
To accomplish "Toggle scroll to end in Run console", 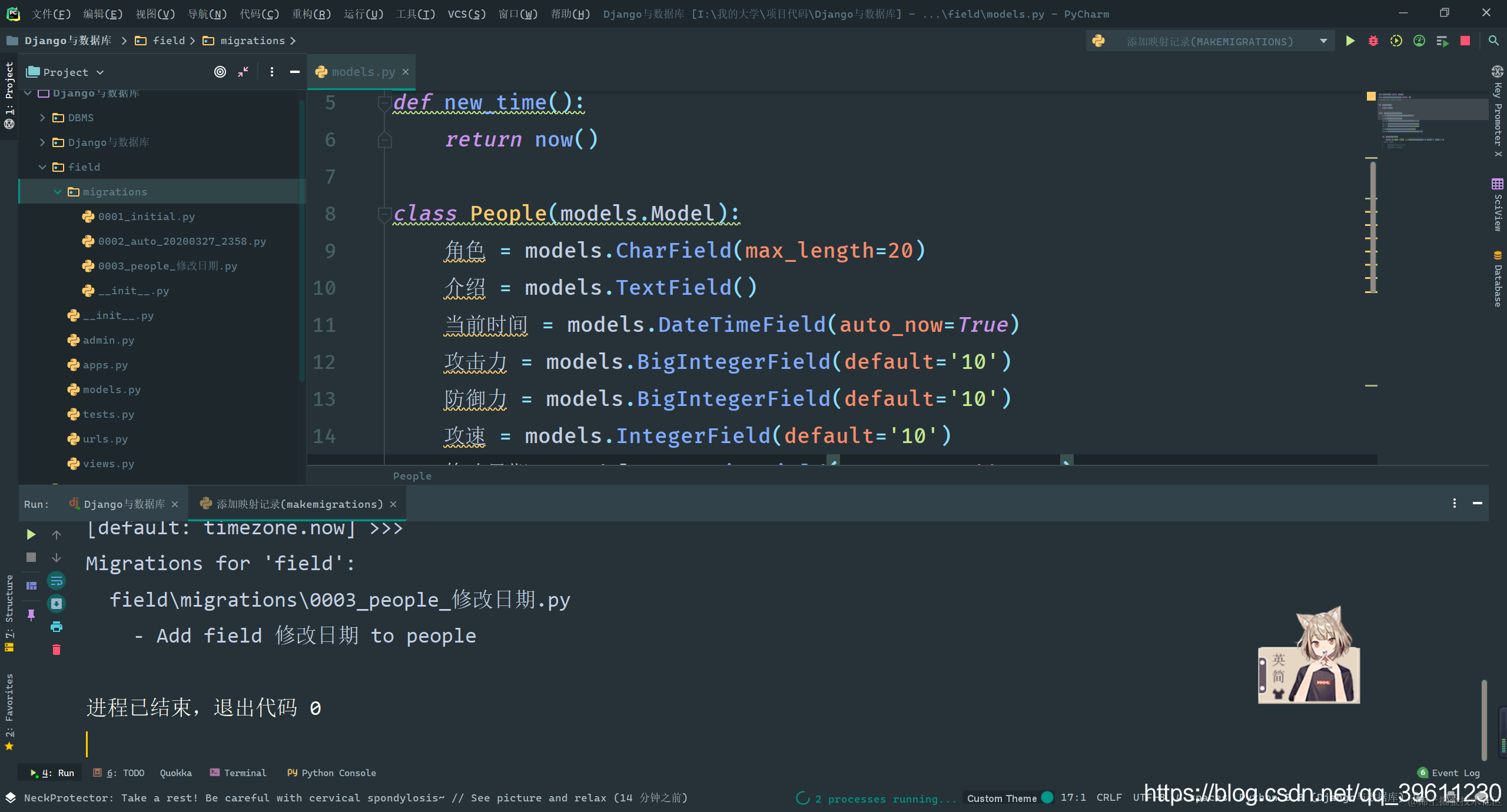I will 57,604.
